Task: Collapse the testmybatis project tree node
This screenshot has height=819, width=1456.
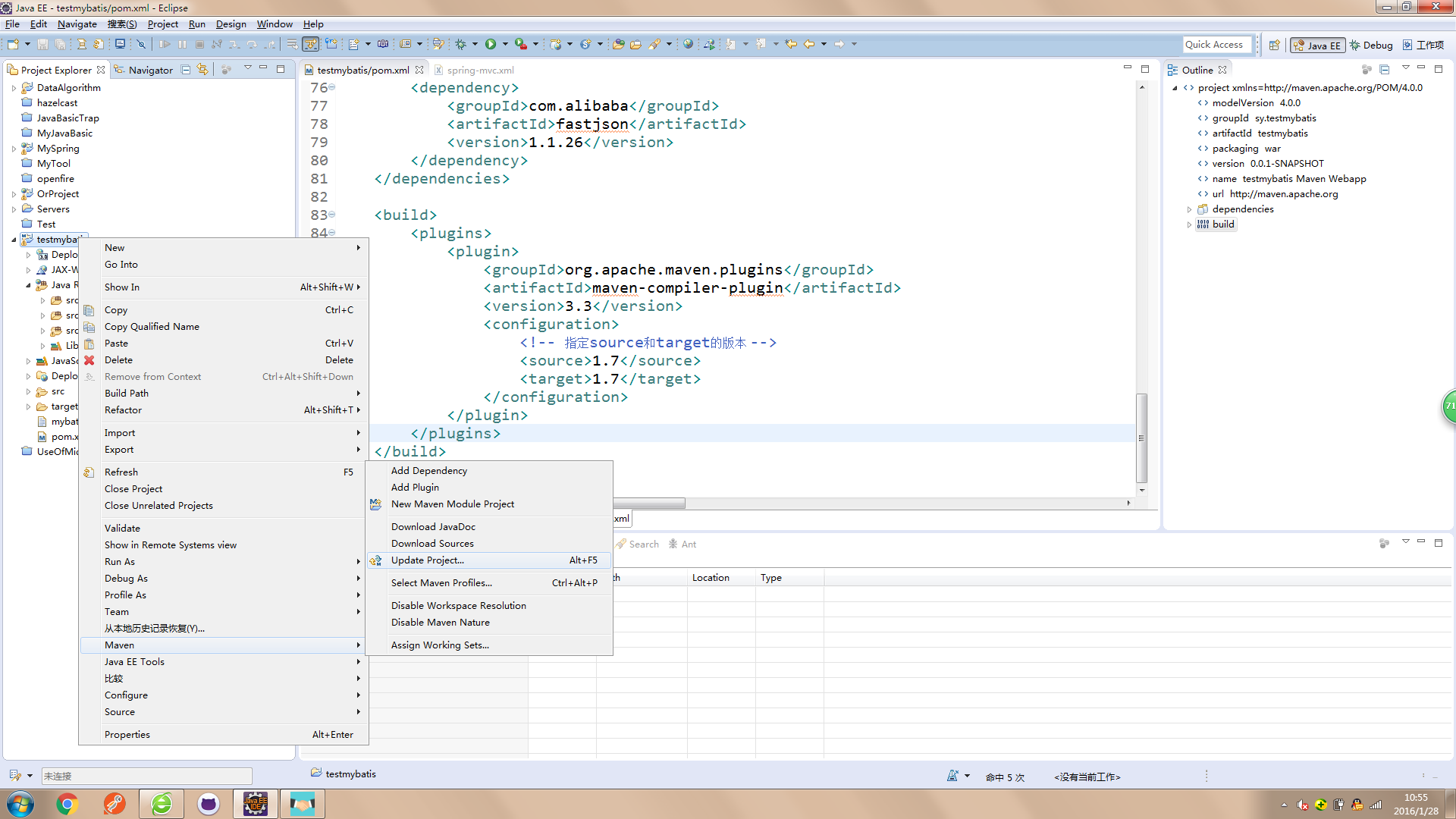Action: coord(14,240)
